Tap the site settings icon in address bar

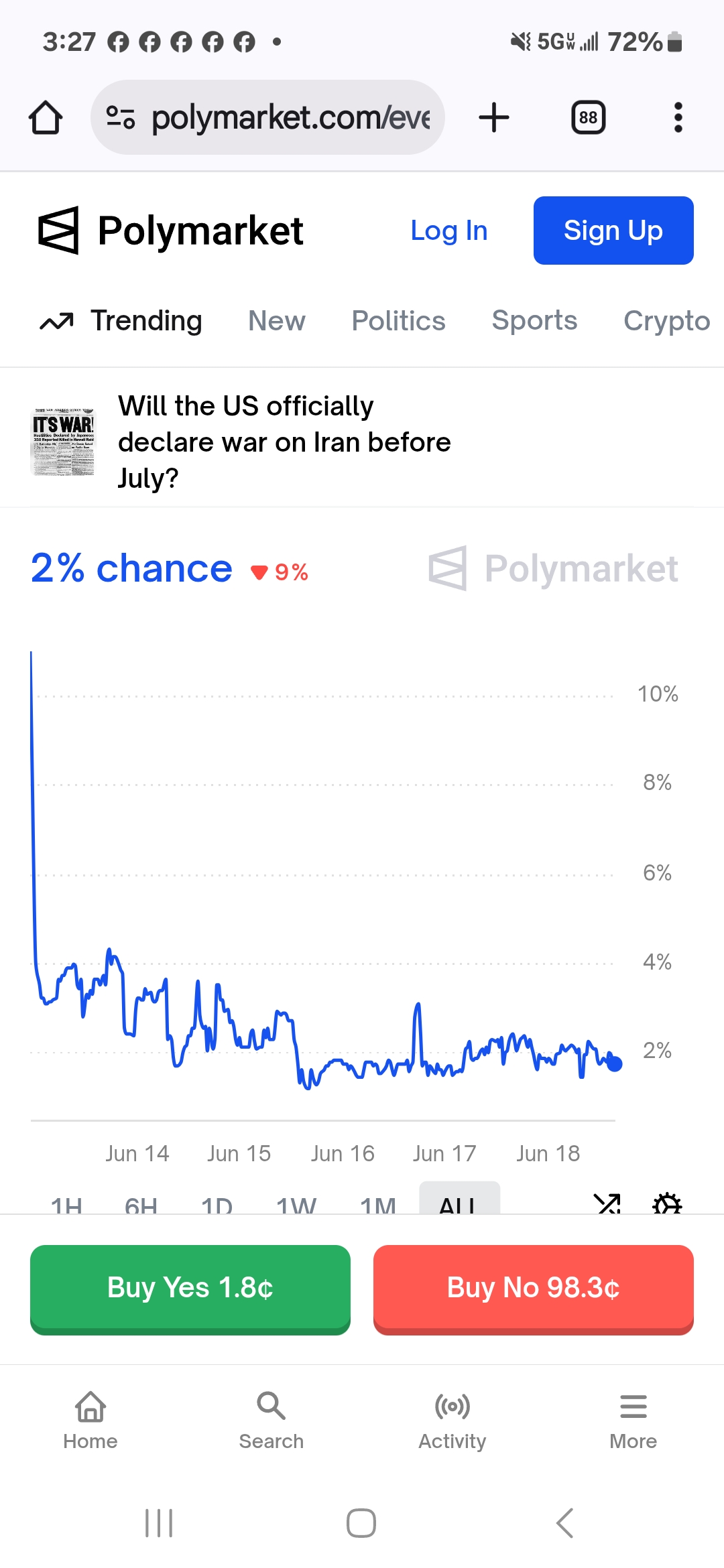(121, 118)
